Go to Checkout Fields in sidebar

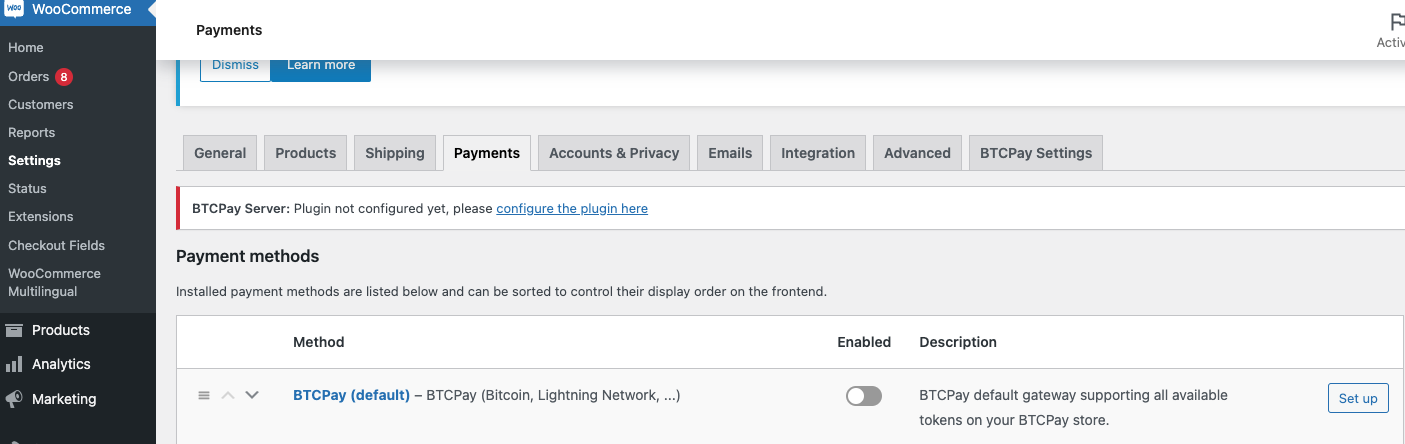56,245
